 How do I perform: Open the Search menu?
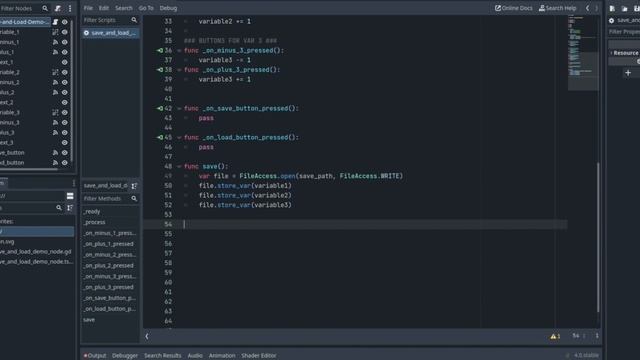(x=124, y=8)
